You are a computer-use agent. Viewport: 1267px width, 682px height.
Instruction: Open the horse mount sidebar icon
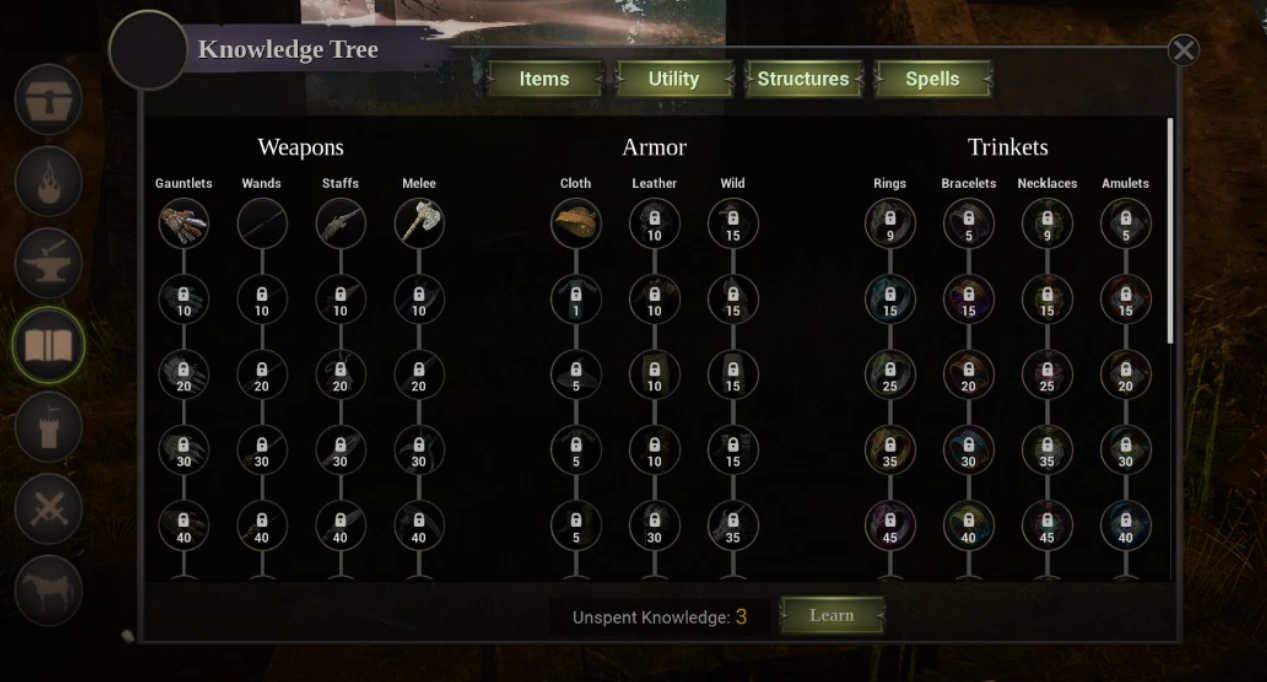click(48, 591)
